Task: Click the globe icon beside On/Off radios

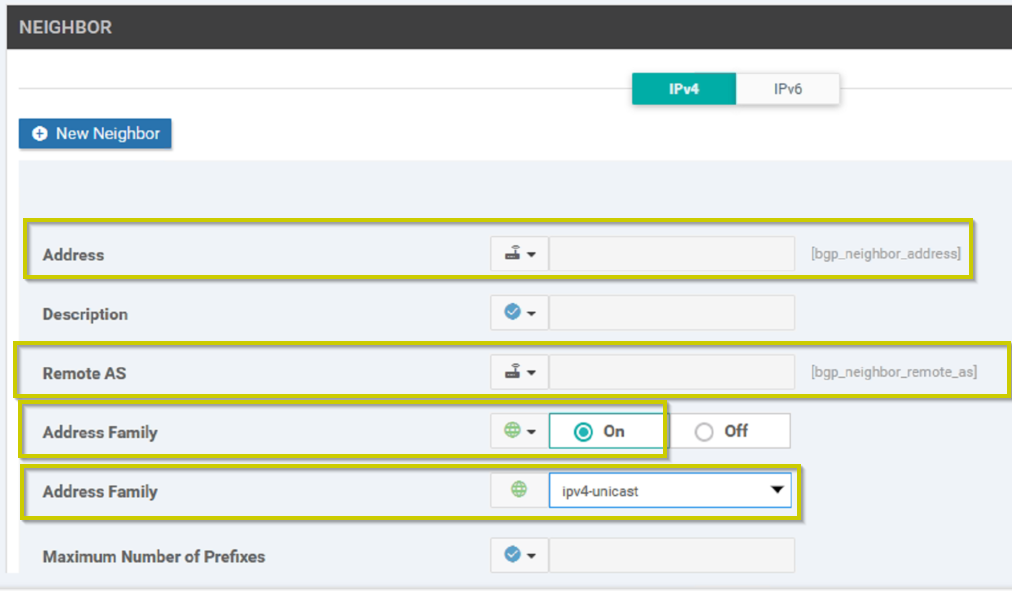Action: [x=512, y=430]
